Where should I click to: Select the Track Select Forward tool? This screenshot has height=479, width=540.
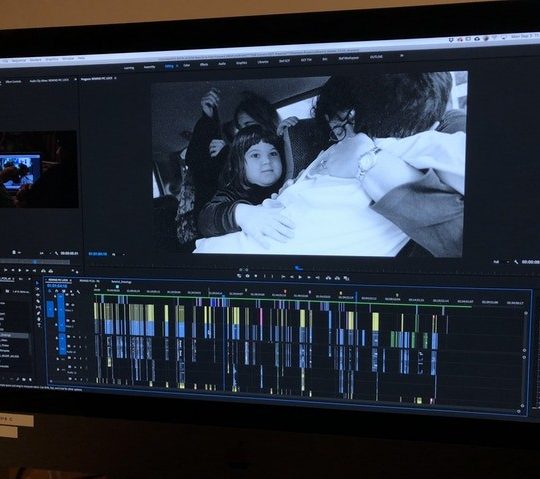(x=38, y=289)
